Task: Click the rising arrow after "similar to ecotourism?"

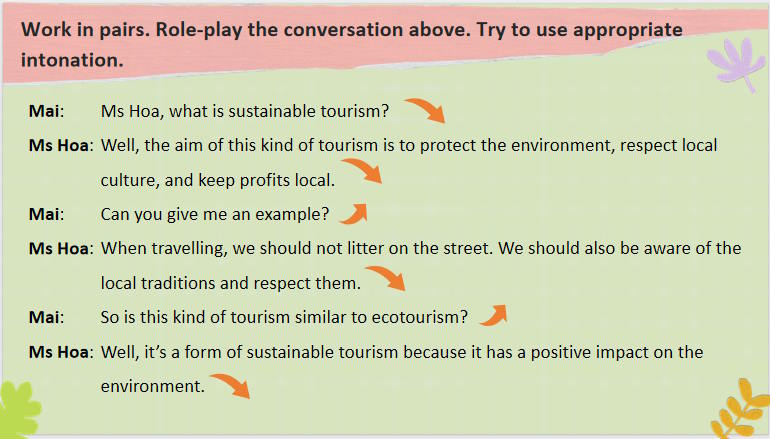Action: (492, 314)
